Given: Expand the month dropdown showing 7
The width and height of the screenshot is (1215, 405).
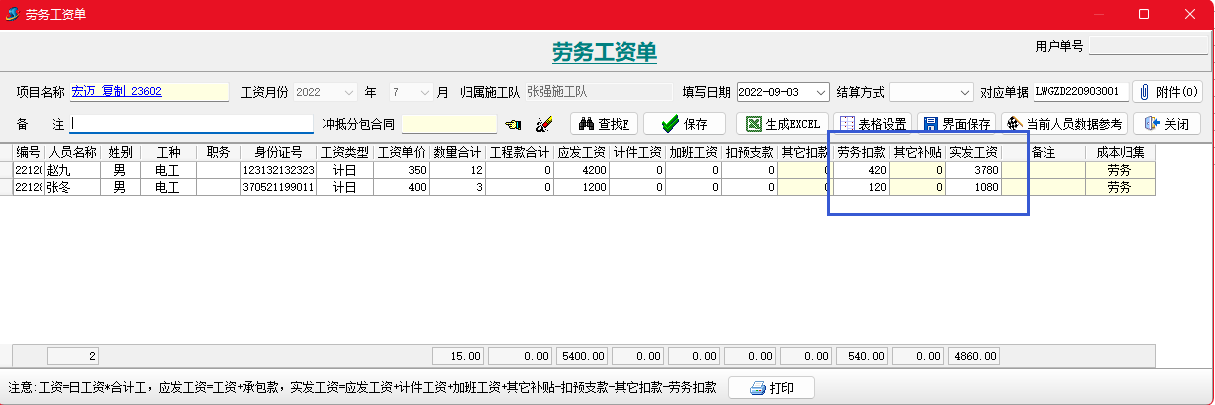Looking at the screenshot, I should (425, 92).
